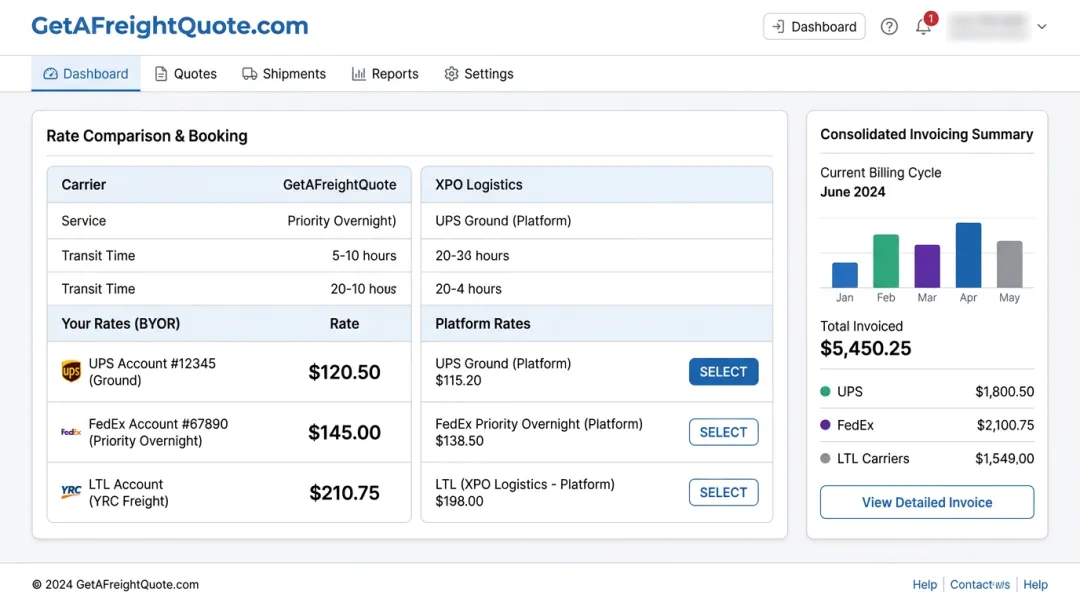This screenshot has height=603, width=1080.
Task: Click the YRC Freight logo icon
Action: [x=71, y=491]
